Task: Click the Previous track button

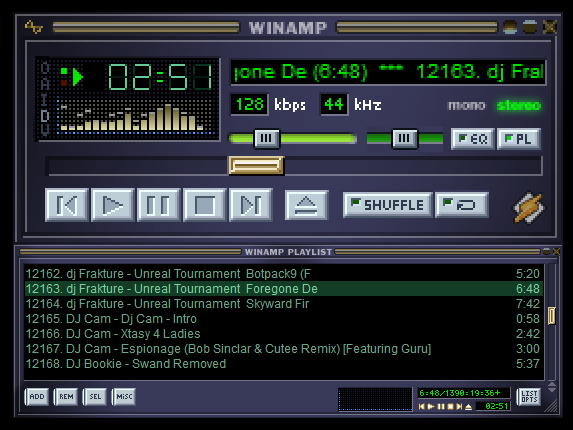Action: (x=67, y=205)
